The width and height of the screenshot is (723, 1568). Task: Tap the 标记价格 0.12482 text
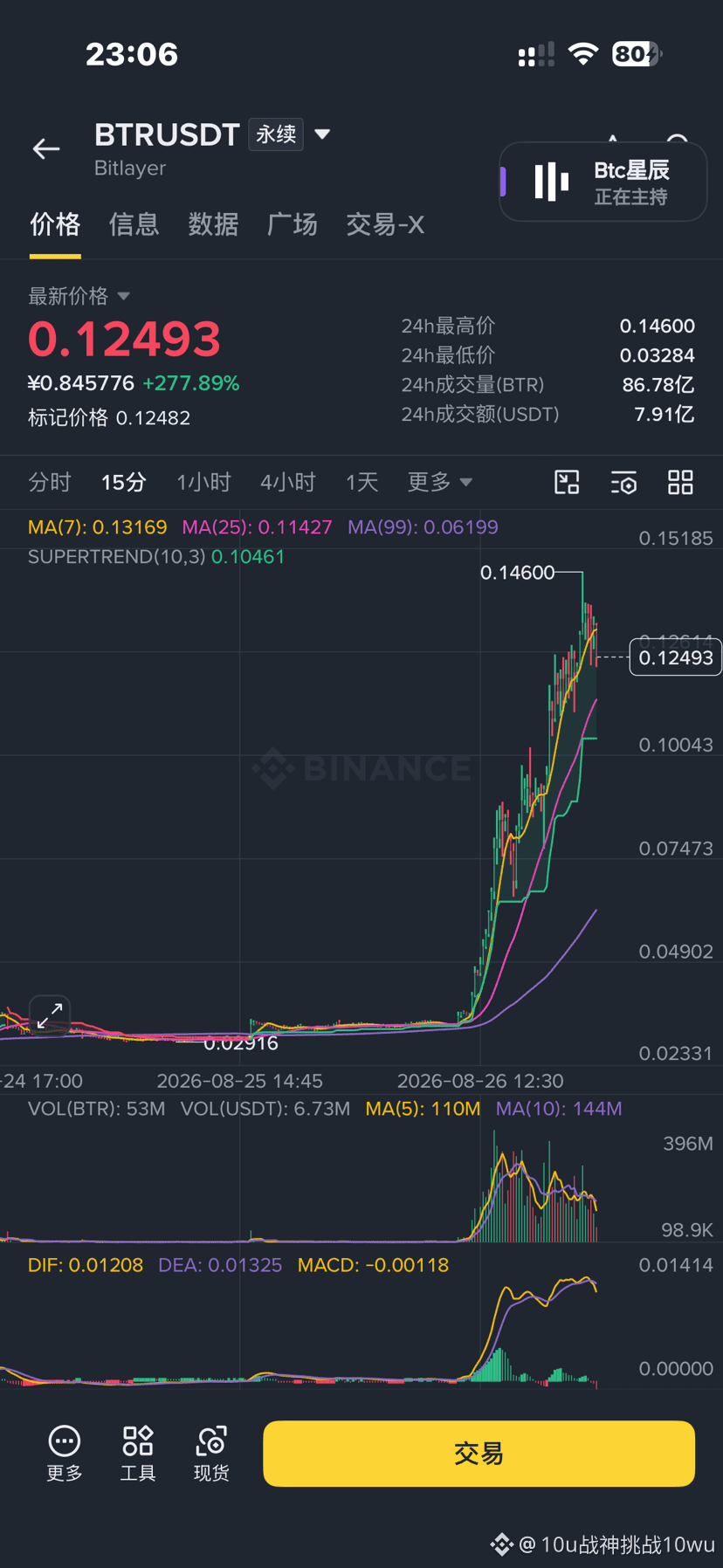point(109,418)
